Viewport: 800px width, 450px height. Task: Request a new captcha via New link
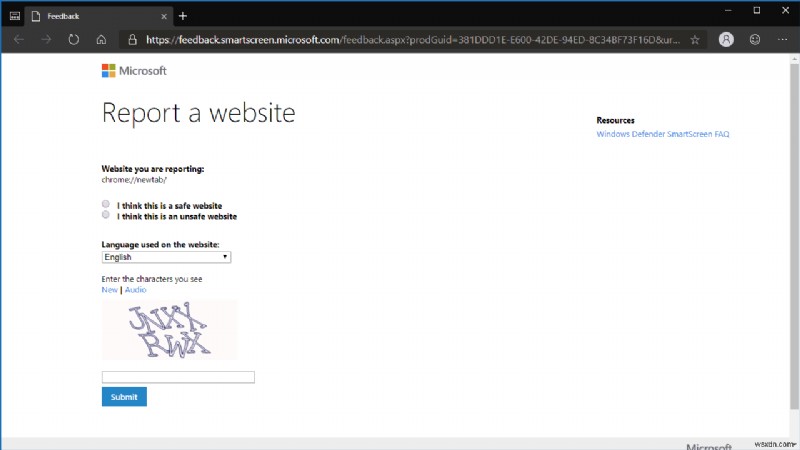[x=109, y=290]
